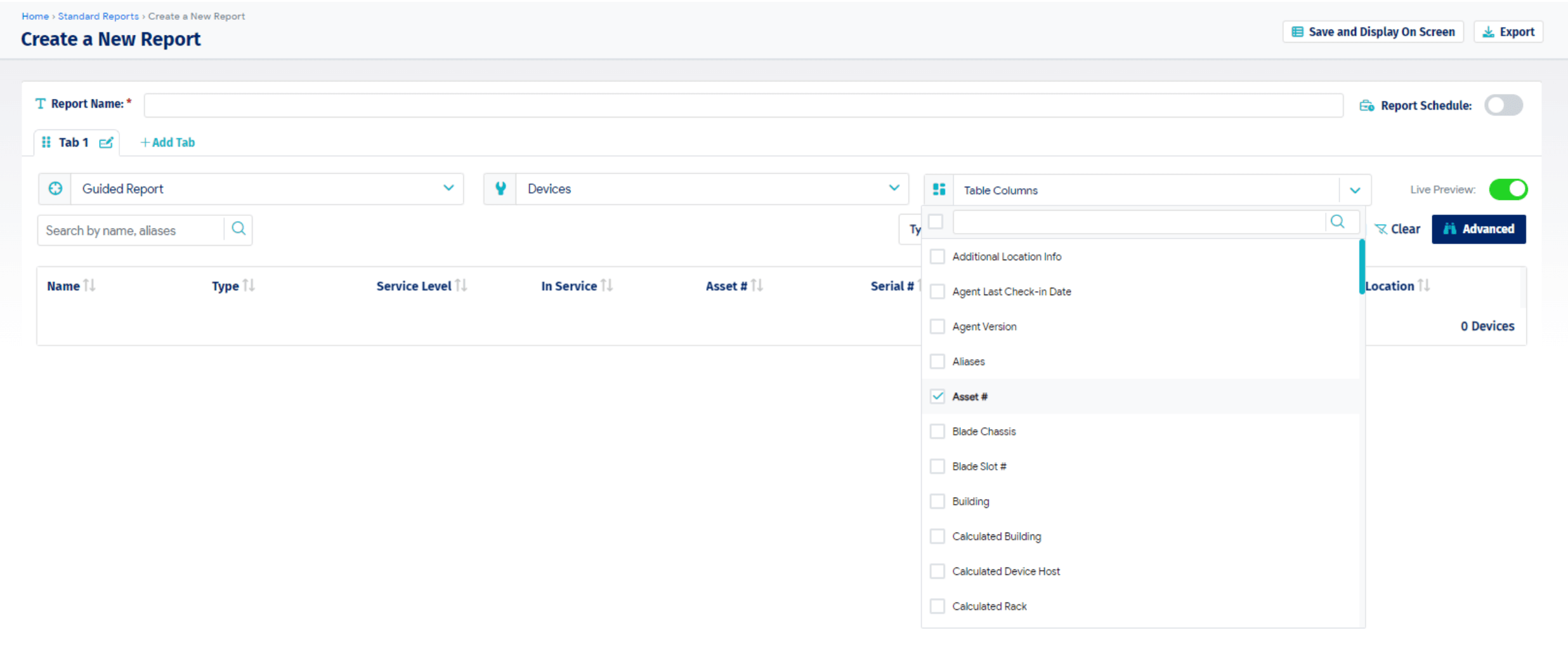The width and height of the screenshot is (1568, 650).
Task: Sort by Name column arrows
Action: tap(89, 286)
